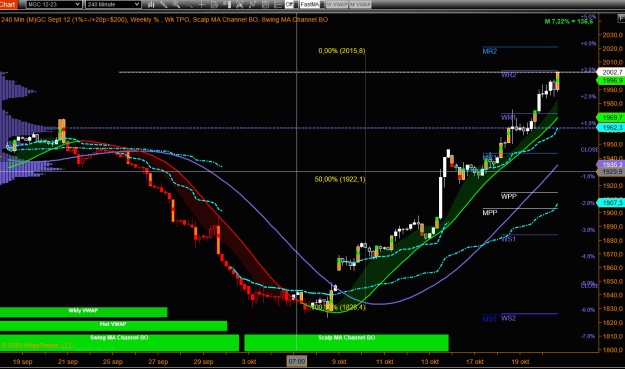Click the 07:00 time marker on axis

pyautogui.click(x=297, y=361)
